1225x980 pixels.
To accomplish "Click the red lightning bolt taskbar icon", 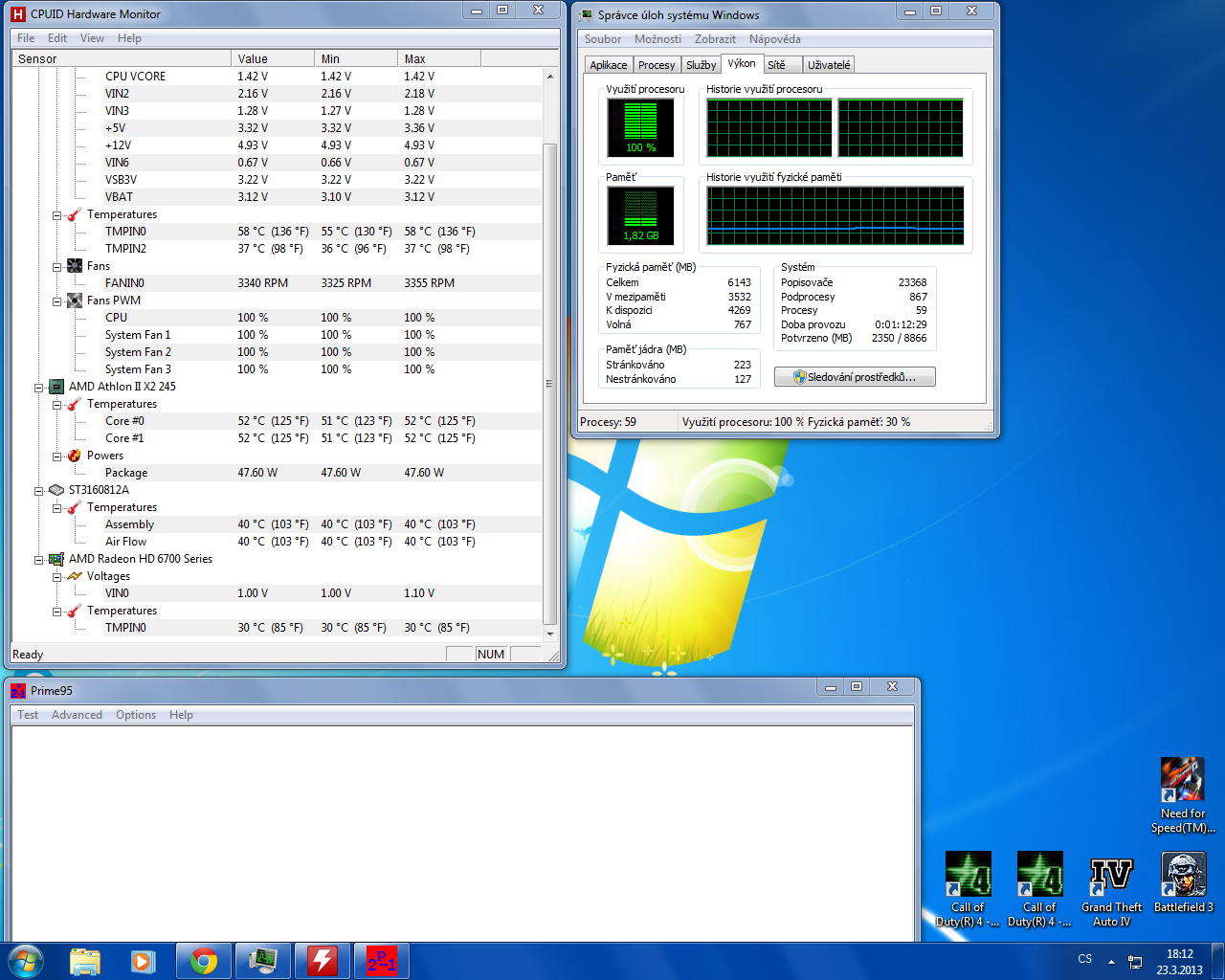I will tap(322, 961).
